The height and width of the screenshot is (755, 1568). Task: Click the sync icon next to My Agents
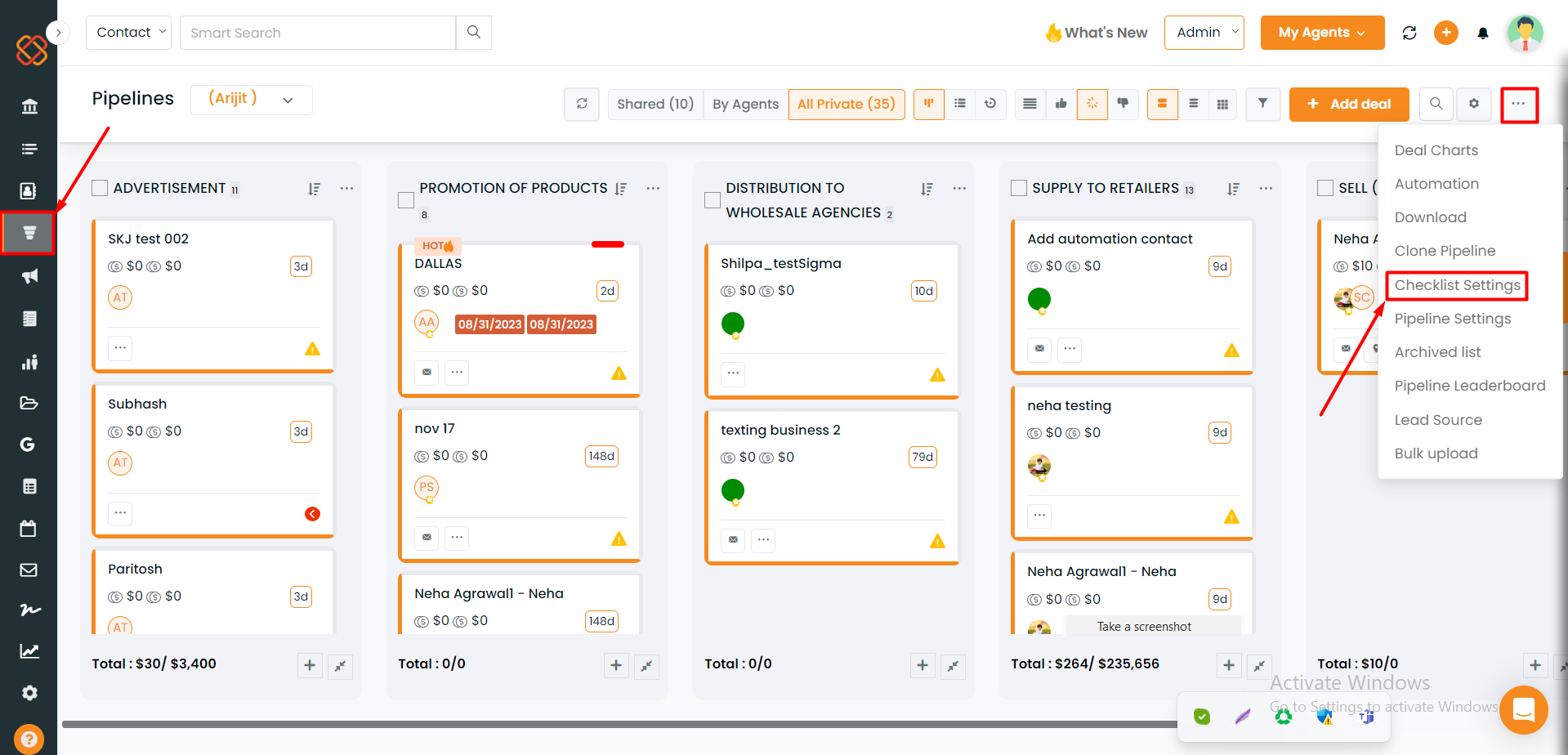click(1409, 33)
